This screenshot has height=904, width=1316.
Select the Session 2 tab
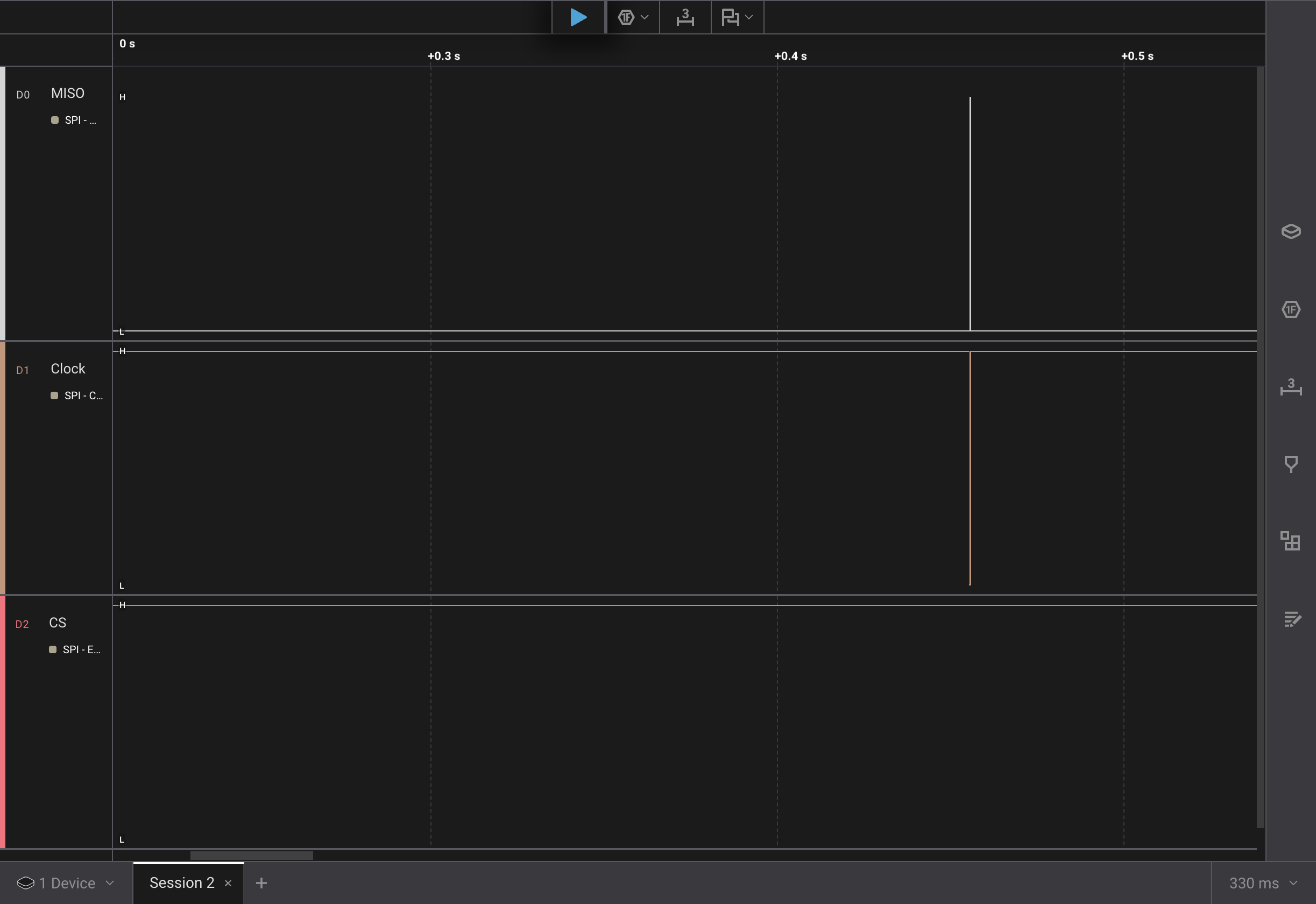tap(181, 882)
